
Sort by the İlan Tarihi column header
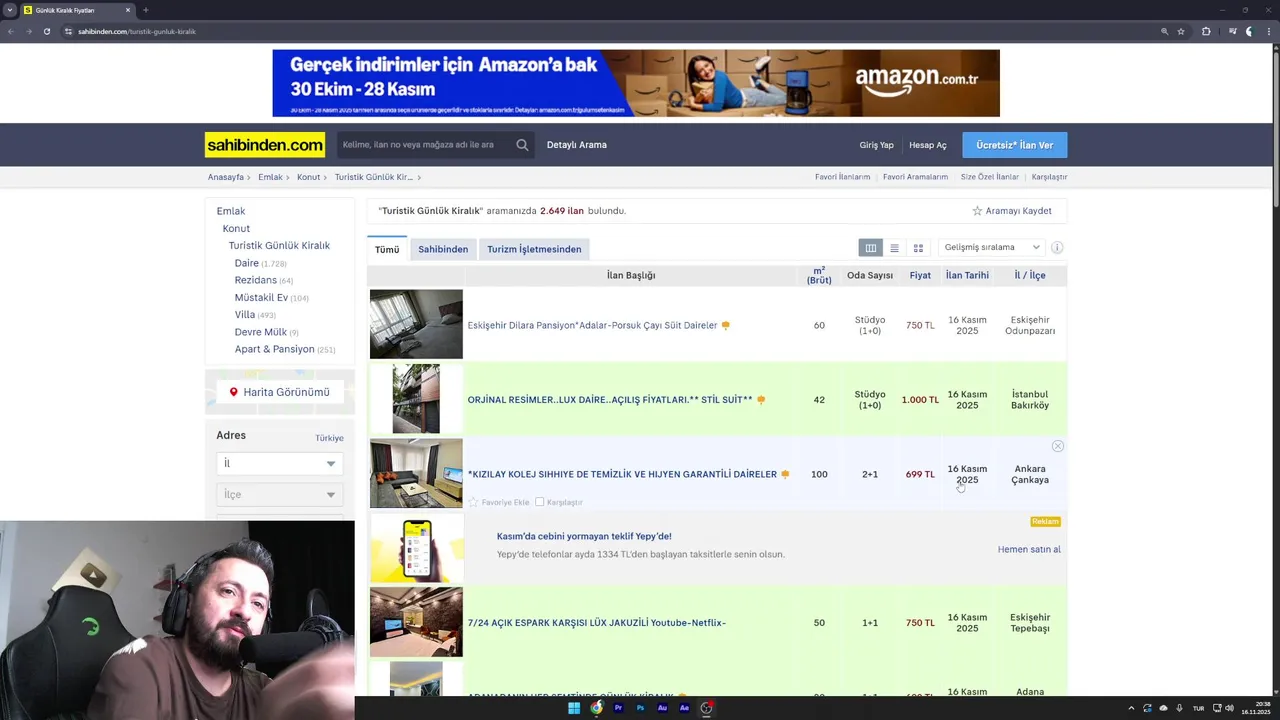click(967, 275)
